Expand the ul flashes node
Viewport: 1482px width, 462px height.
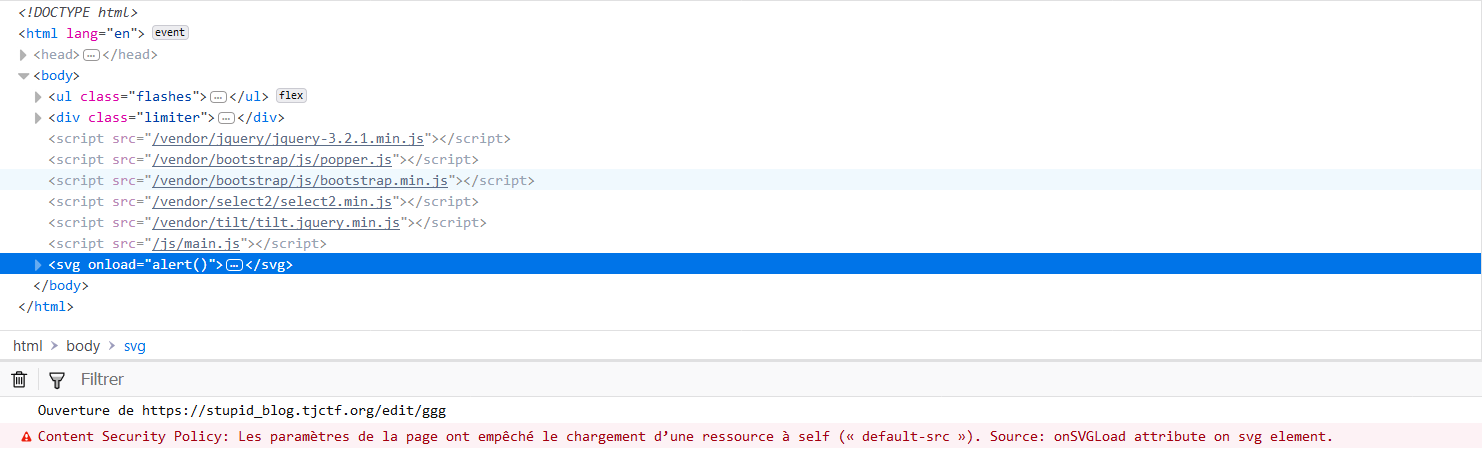pos(39,97)
